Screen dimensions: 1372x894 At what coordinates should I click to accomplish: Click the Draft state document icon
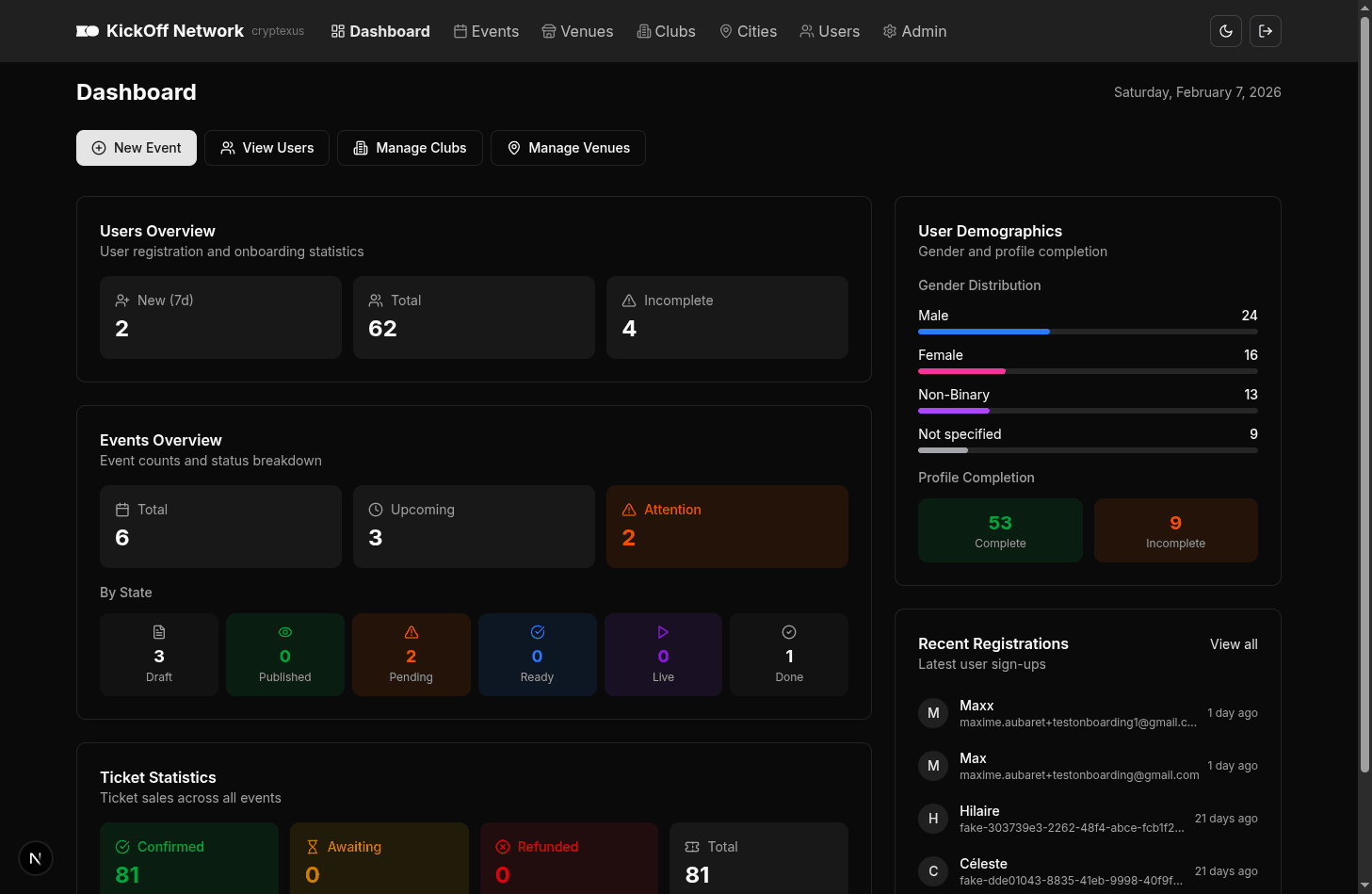[159, 632]
